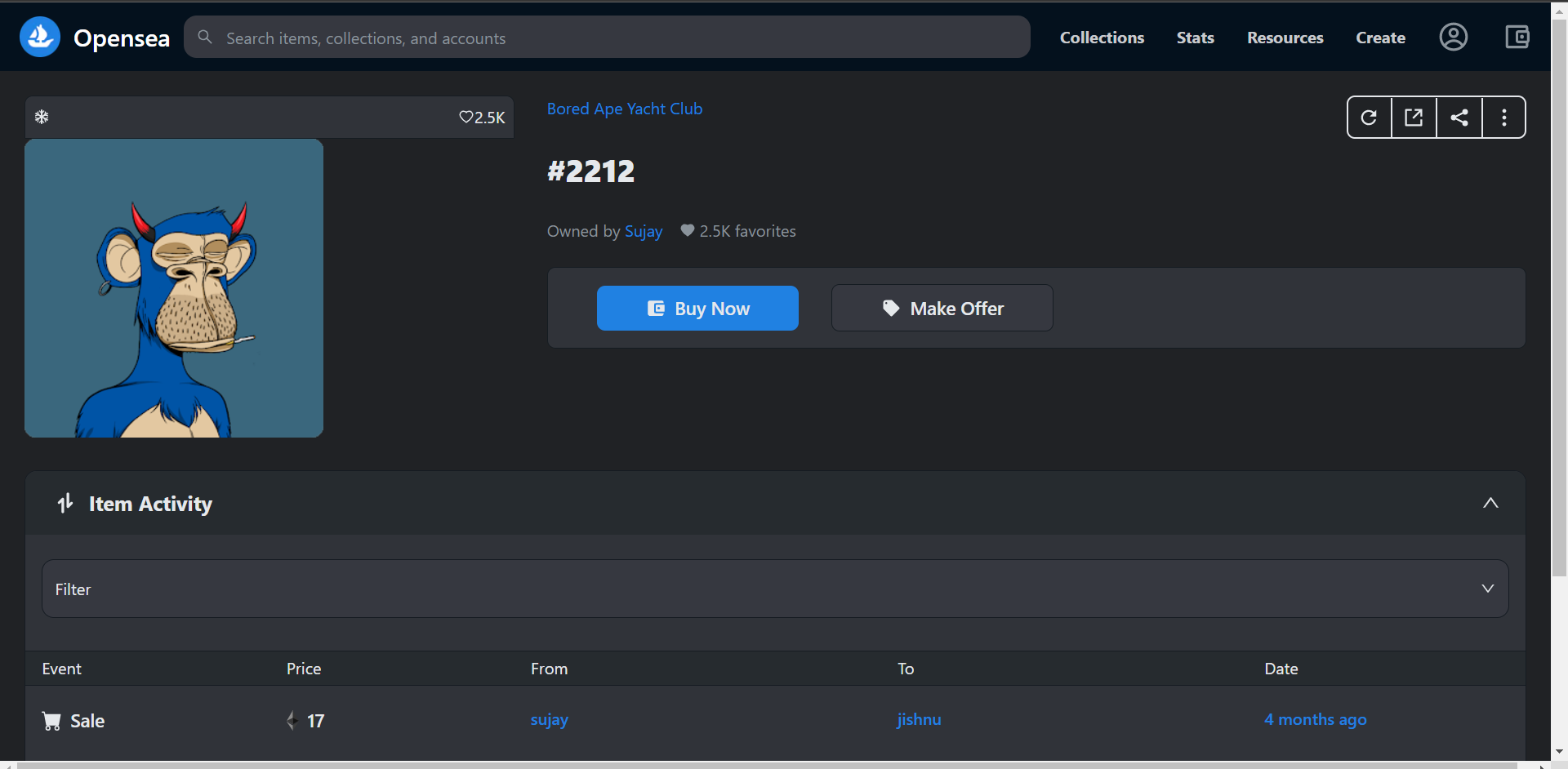The image size is (1568, 769).
Task: Open the Collections menu
Action: coord(1102,38)
